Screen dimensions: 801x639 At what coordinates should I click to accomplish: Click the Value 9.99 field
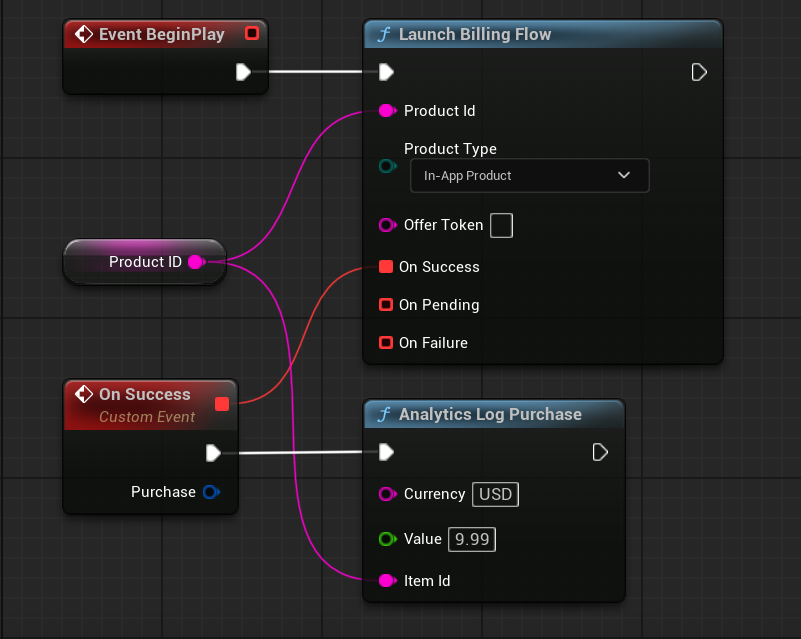(x=472, y=539)
